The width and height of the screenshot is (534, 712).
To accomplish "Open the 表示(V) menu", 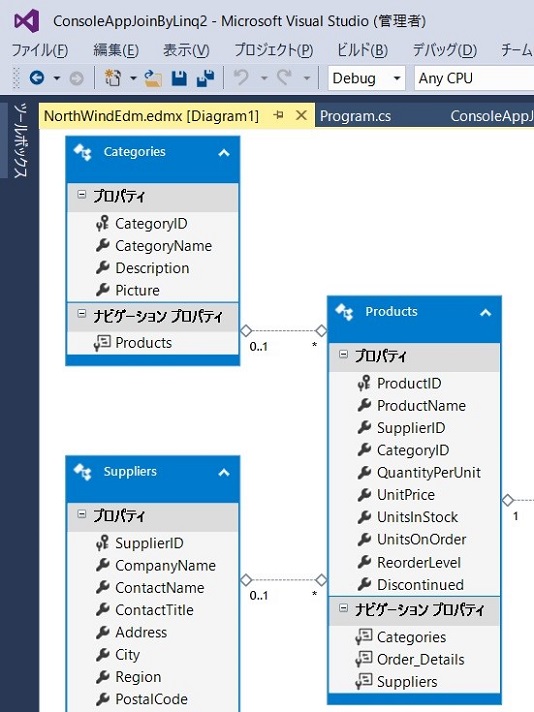I will pos(186,49).
